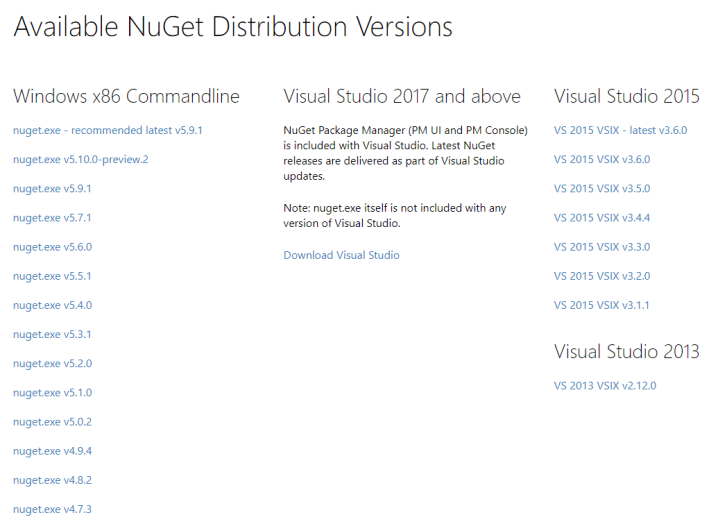This screenshot has width=727, height=524.
Task: Click the nuget.exe v4.8.2 link
Action: click(x=52, y=480)
